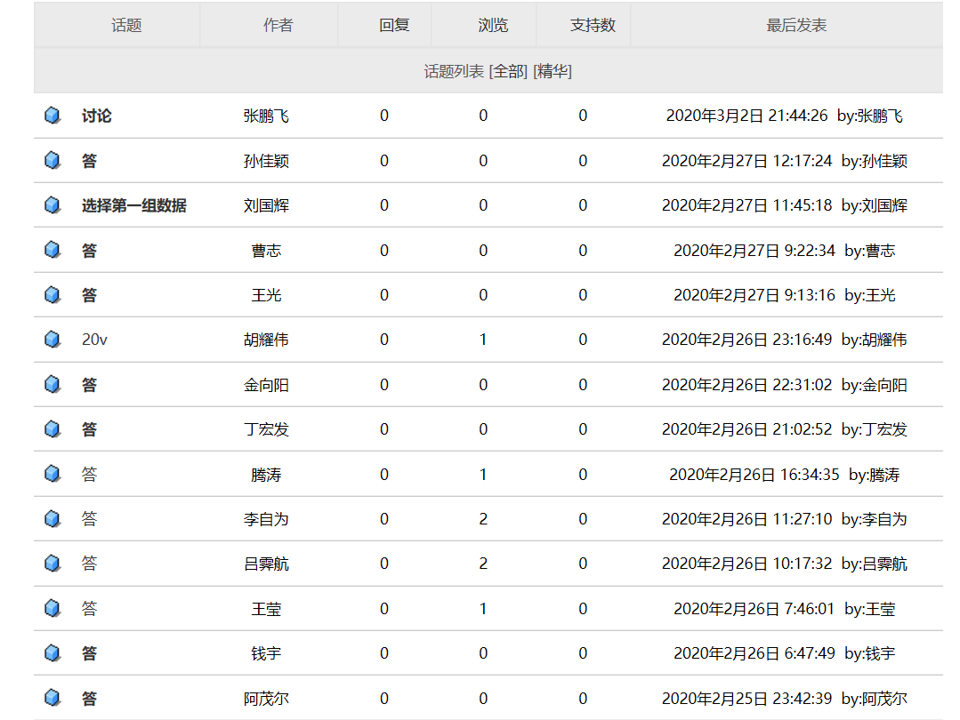Click the topic icon beside 讨论 by 张鹏飞

click(x=52, y=116)
